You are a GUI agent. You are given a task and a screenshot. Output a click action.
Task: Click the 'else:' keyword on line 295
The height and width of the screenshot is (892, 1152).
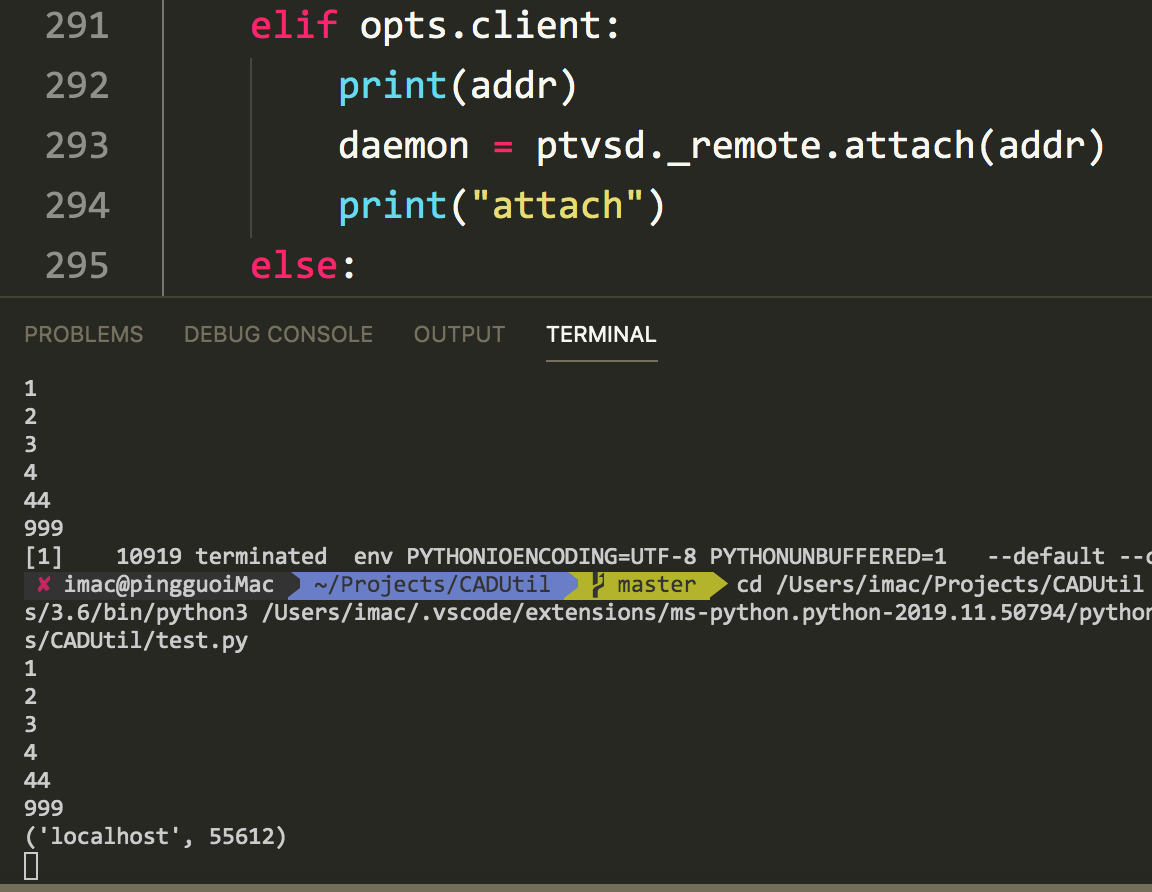(303, 265)
